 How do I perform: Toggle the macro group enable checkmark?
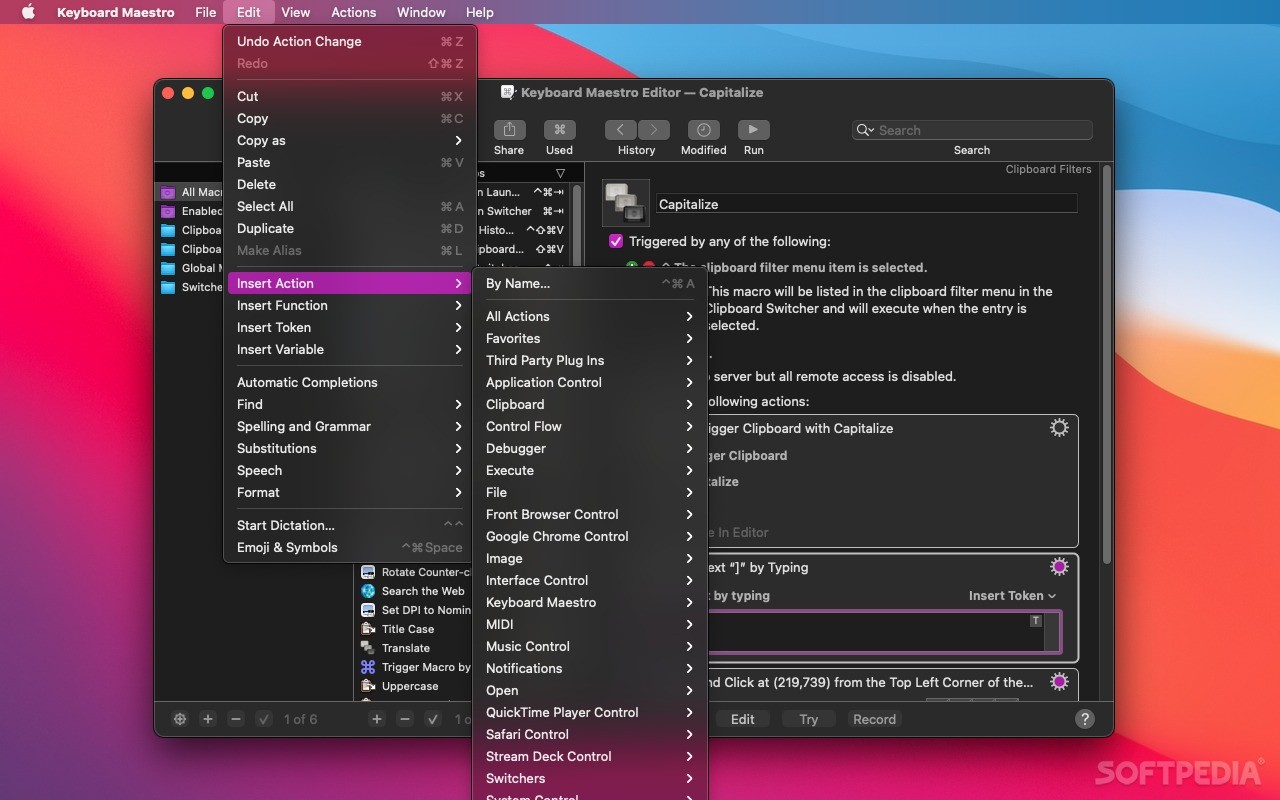coord(264,719)
